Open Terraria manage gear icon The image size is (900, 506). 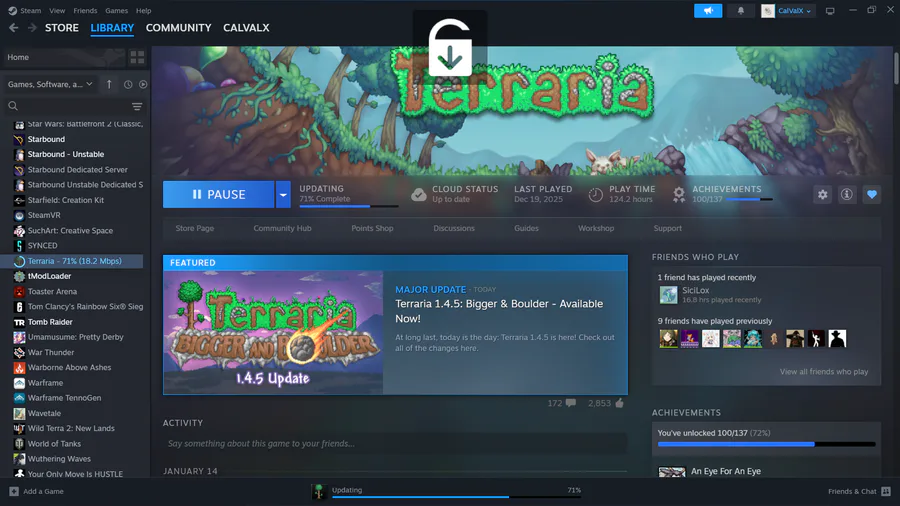click(x=823, y=194)
